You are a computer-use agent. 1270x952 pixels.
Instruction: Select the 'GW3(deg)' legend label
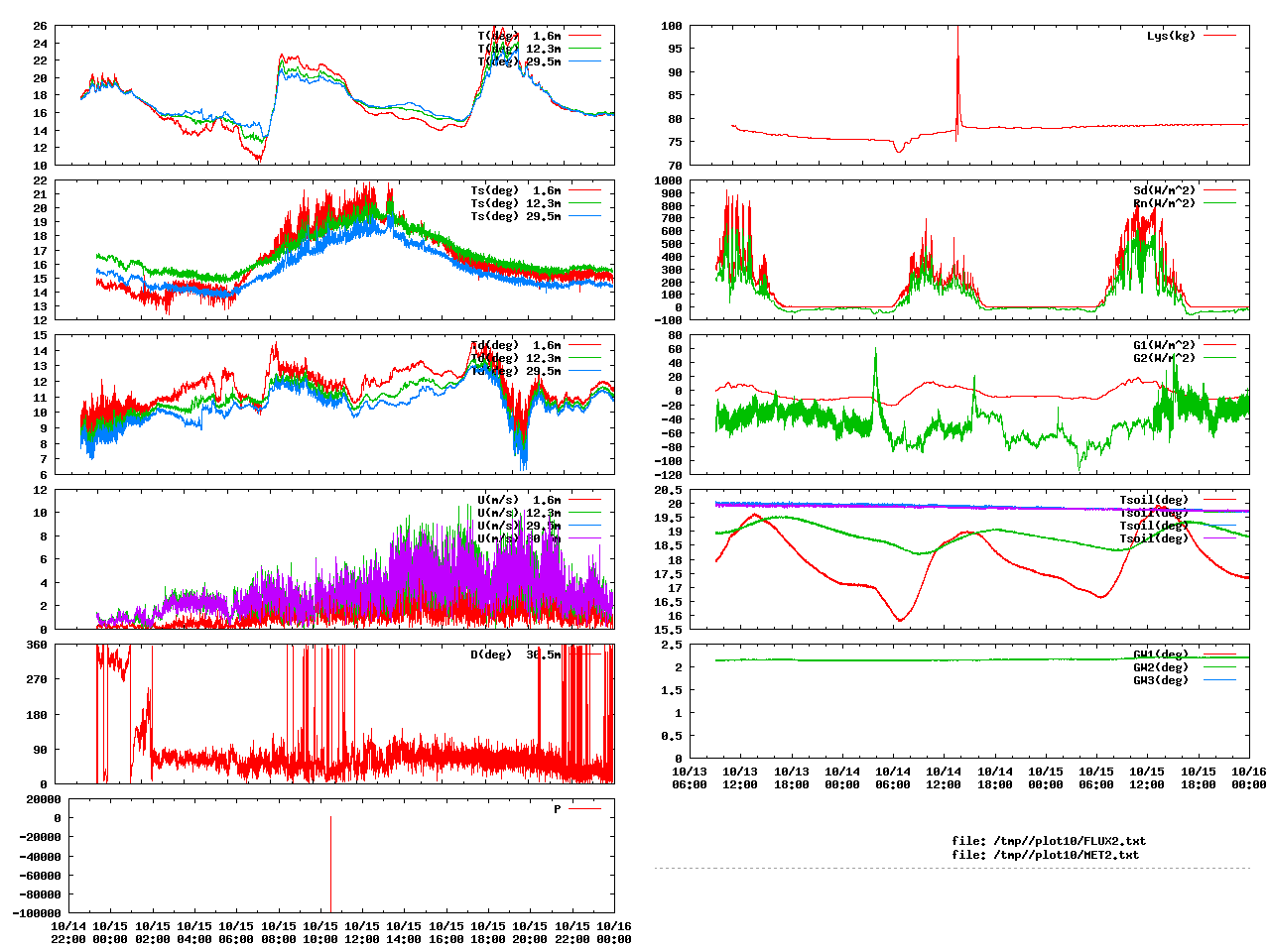(1161, 680)
